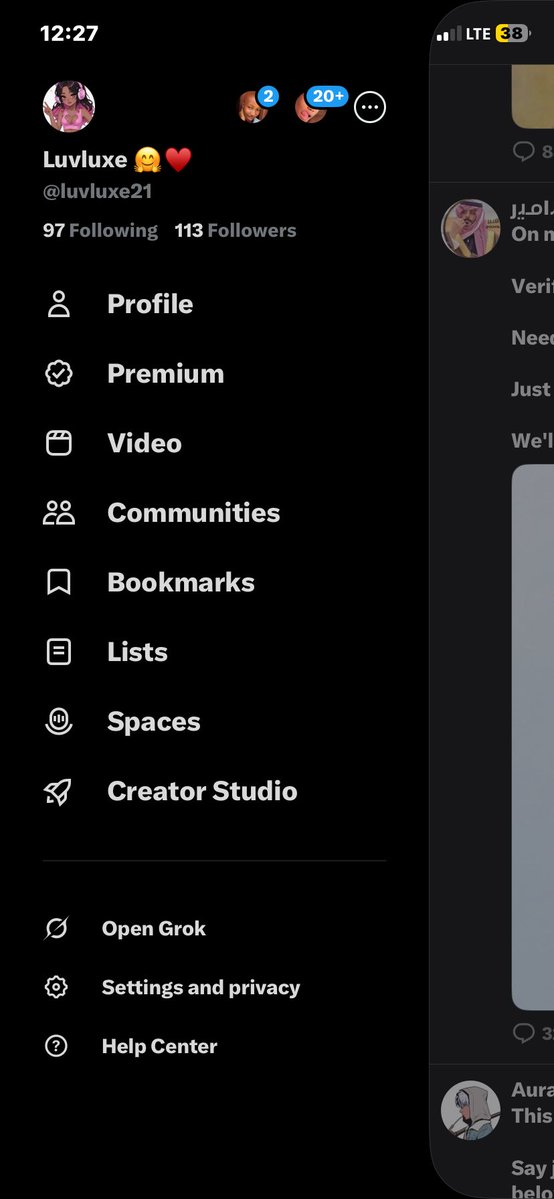View the 113 Followers list
Image resolution: width=554 pixels, height=1199 pixels.
coord(235,230)
